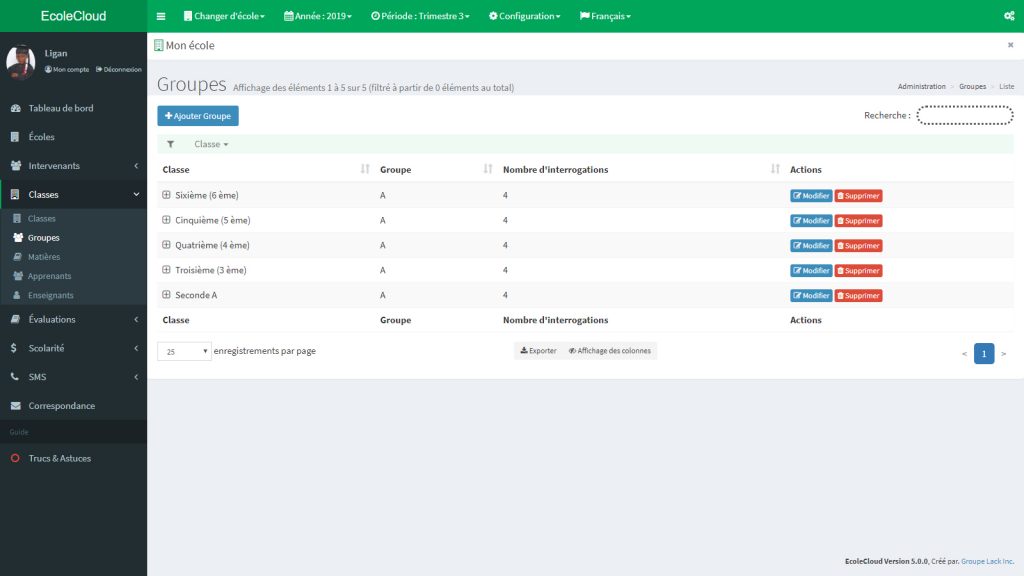Select the Tableau de bord sidebar icon

[14, 106]
